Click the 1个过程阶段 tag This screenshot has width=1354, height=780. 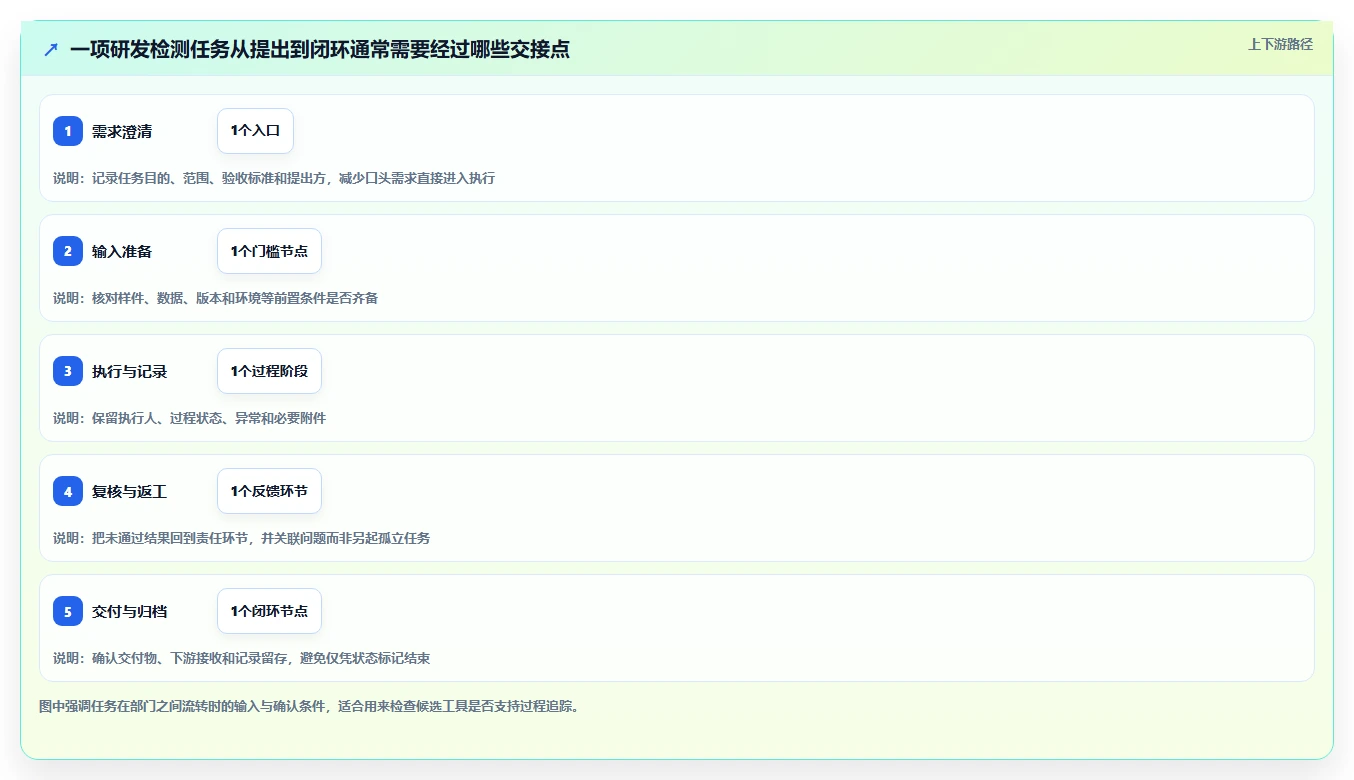point(269,371)
